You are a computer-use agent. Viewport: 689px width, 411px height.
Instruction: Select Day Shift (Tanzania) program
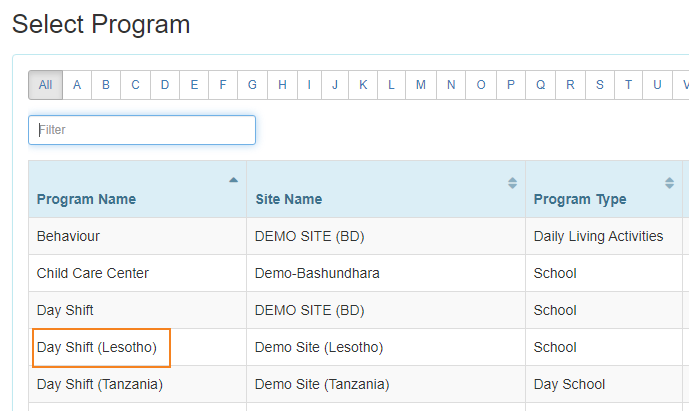99,384
